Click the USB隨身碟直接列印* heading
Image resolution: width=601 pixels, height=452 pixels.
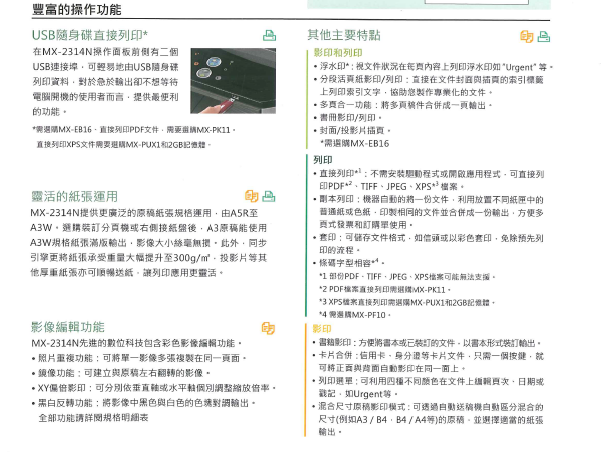click(x=90, y=35)
